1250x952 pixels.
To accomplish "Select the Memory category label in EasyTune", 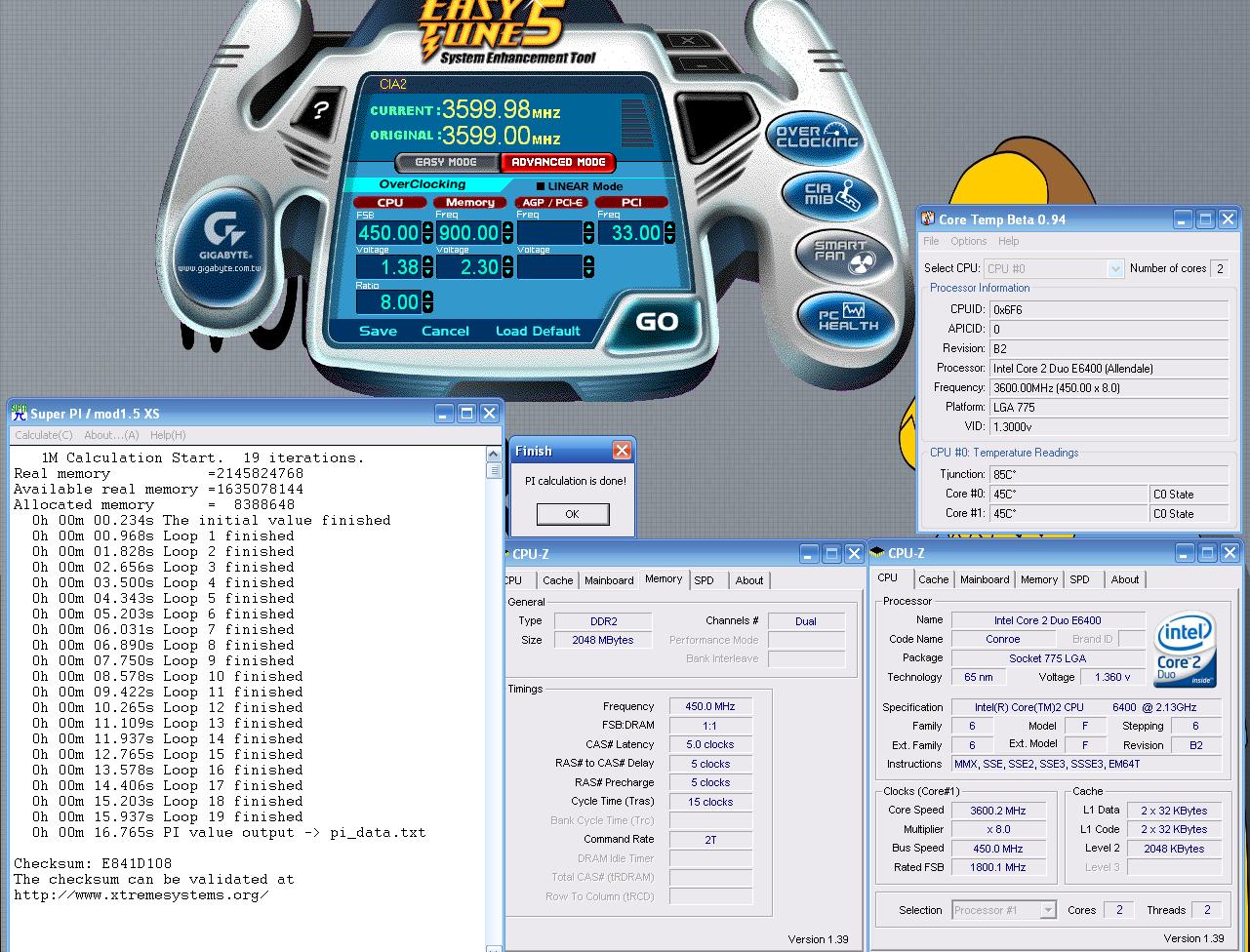I will click(470, 202).
